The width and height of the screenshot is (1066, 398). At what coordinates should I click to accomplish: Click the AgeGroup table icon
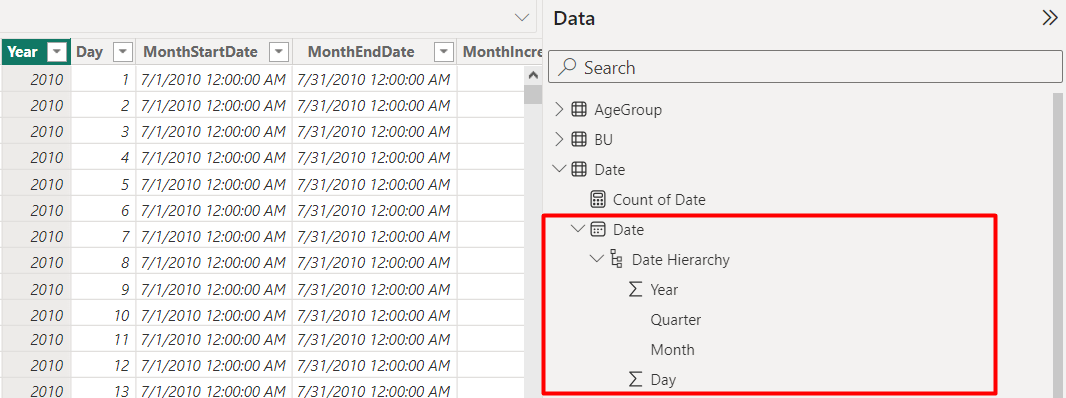579,109
